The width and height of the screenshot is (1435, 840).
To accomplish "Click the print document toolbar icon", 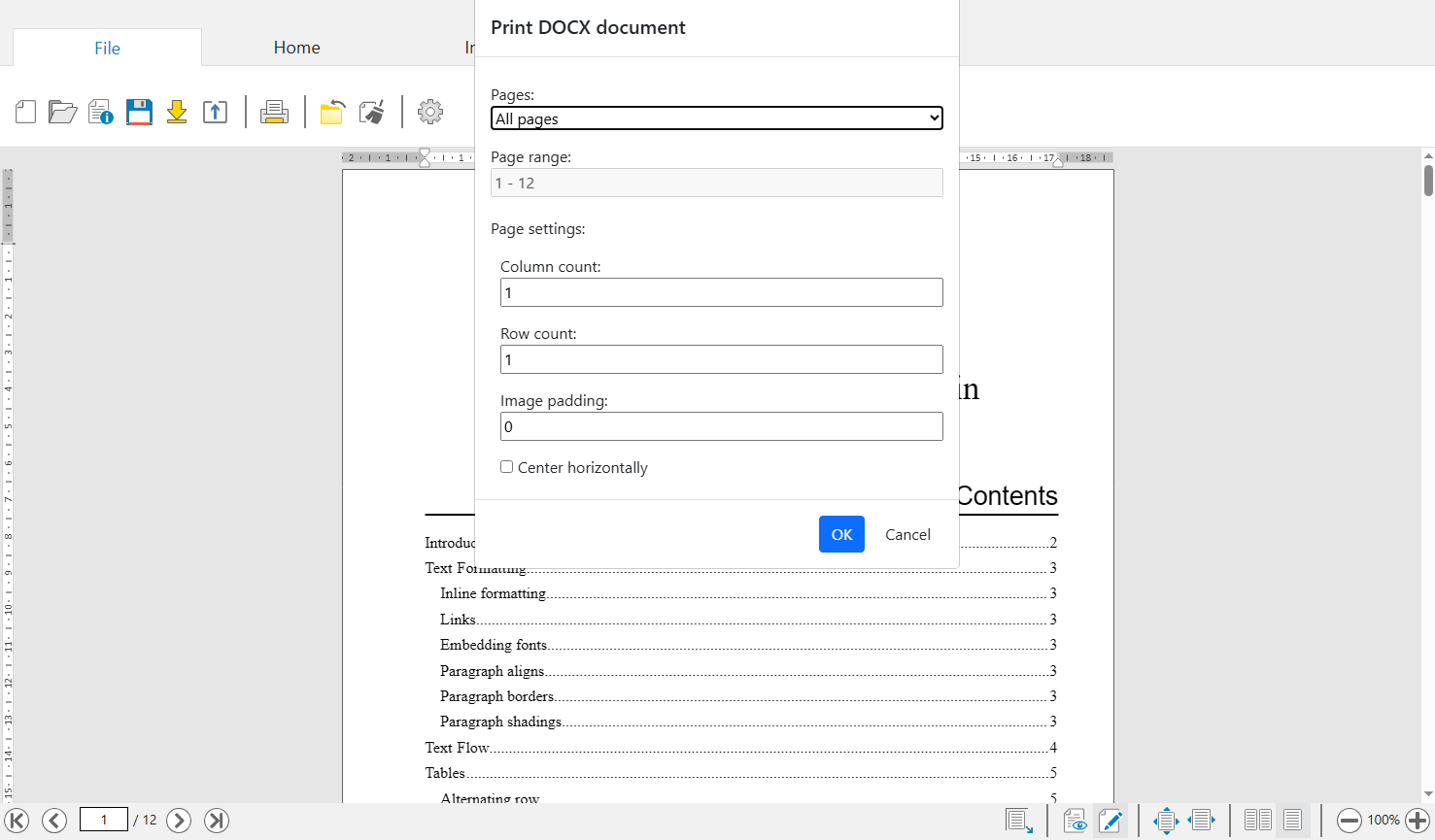I will [x=274, y=113].
